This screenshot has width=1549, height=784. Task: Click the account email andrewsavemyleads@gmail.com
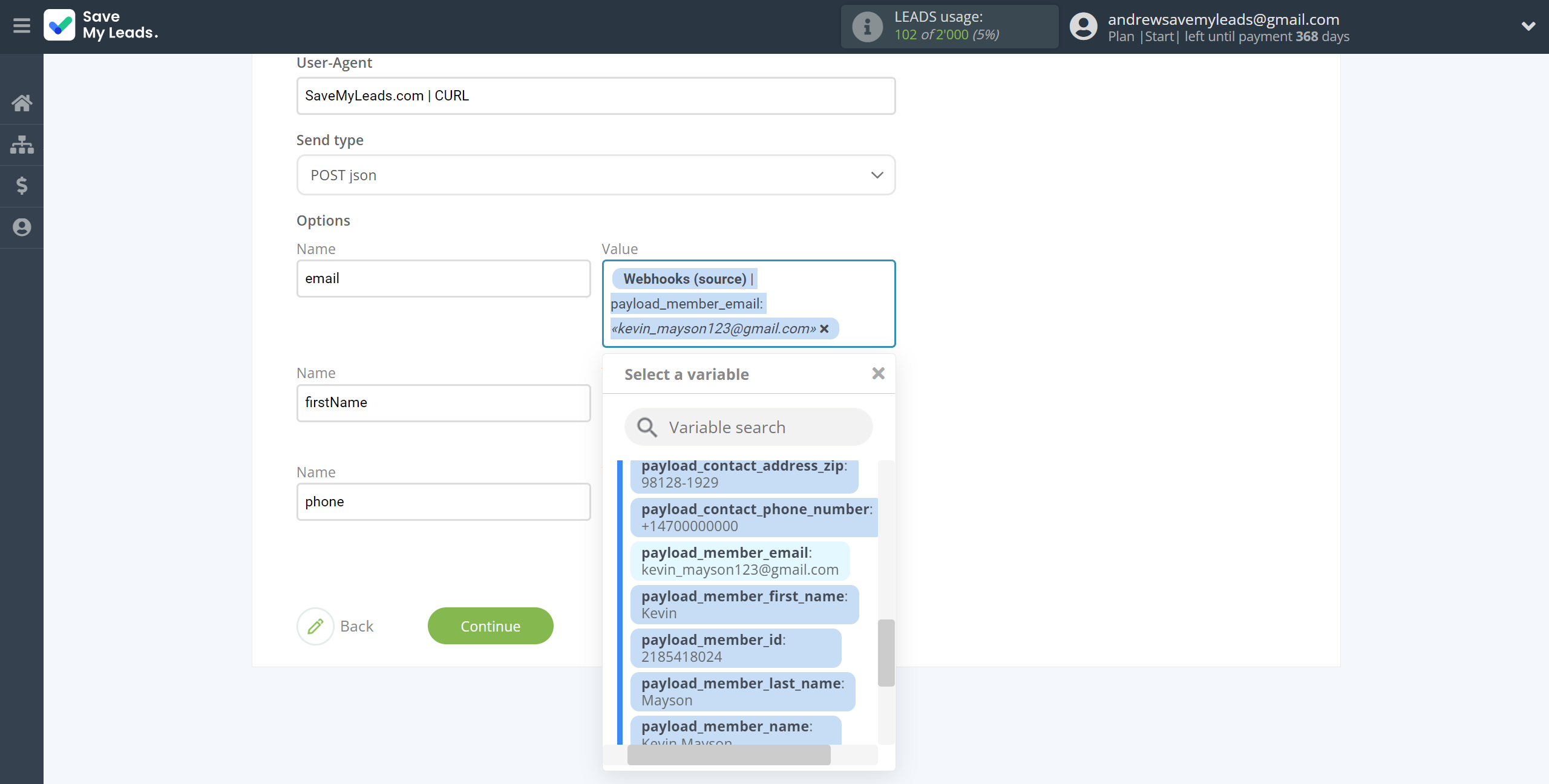(1223, 19)
